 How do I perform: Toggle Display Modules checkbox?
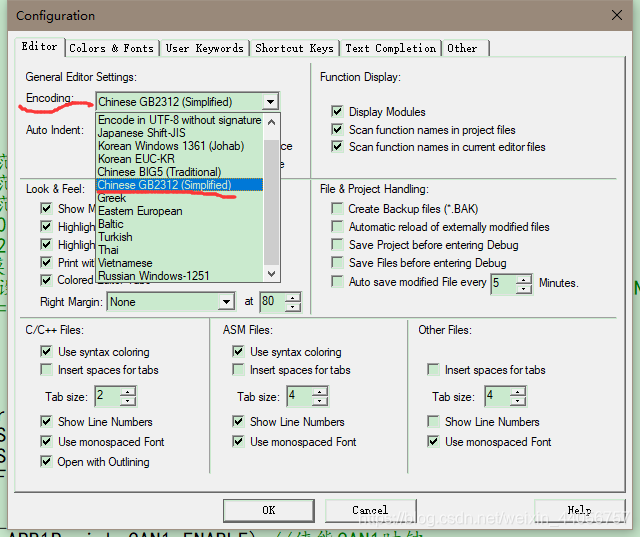337,111
